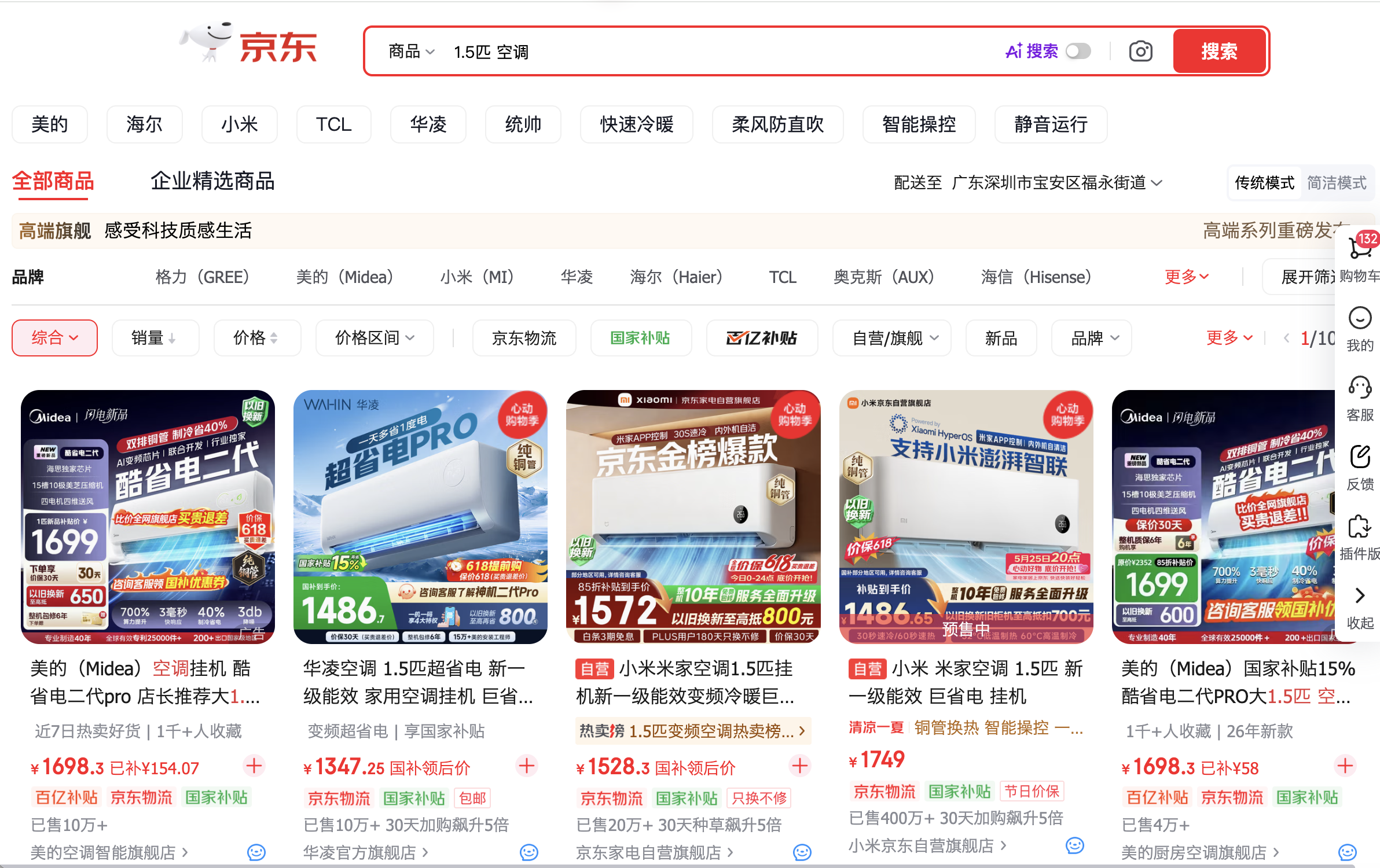Open the 自营/旗舰 dropdown
This screenshot has width=1380, height=868.
(891, 338)
